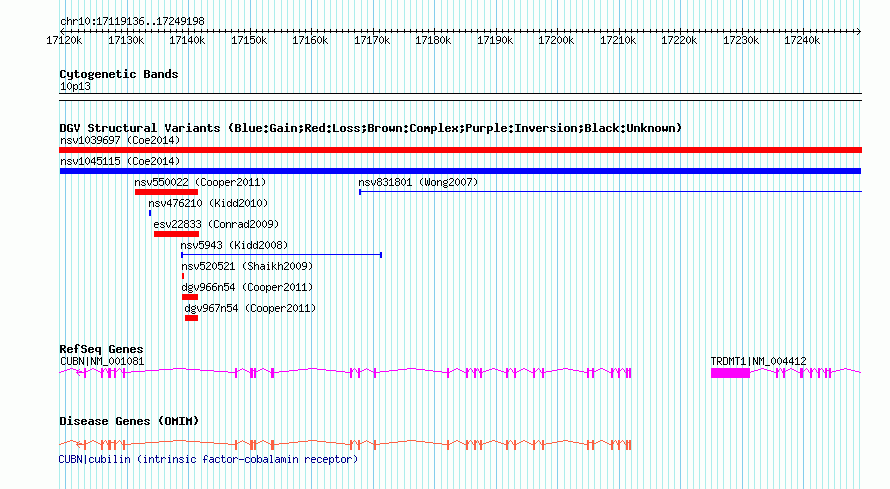Viewport: 890px width, 489px height.
Task: Open the CUBN|NM_001081 RefSeq gene label
Action: pos(102,361)
